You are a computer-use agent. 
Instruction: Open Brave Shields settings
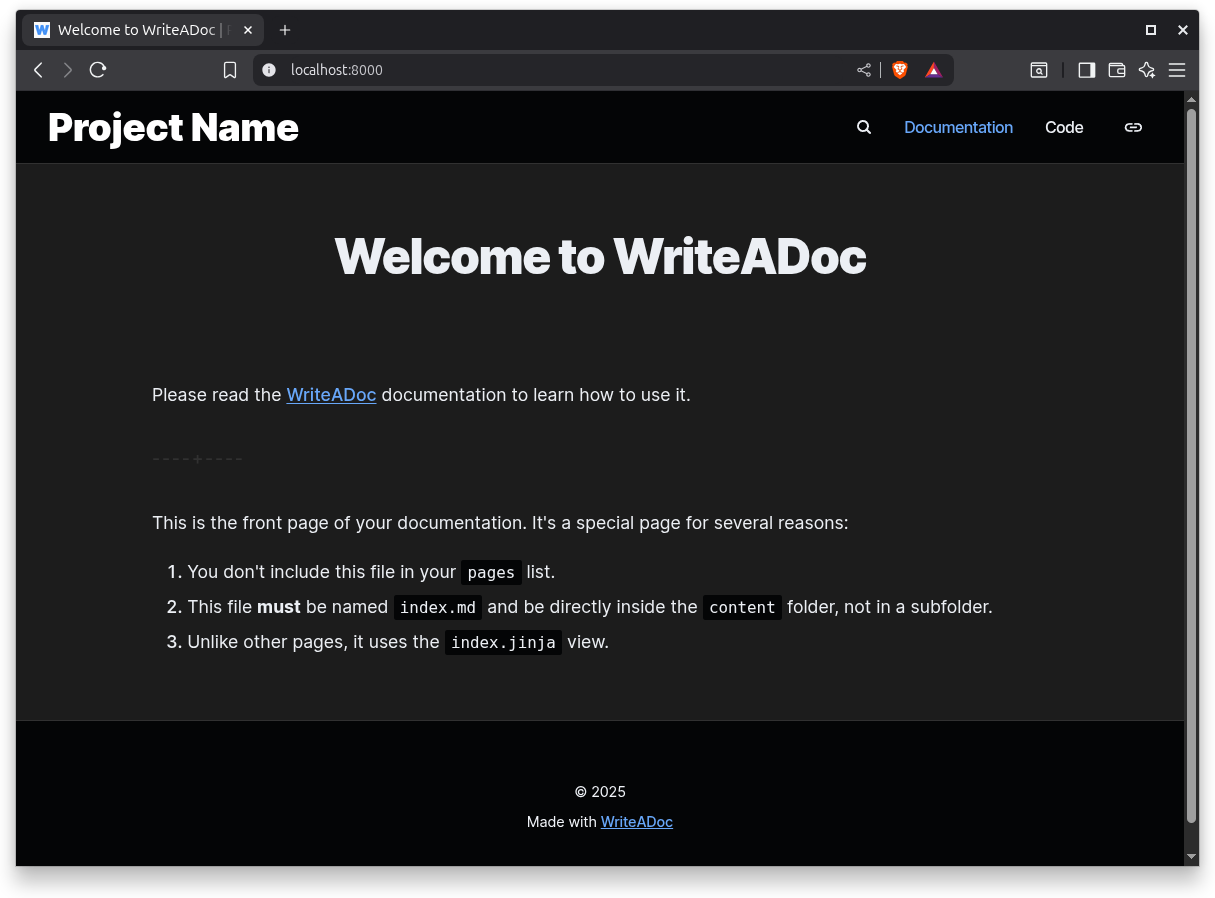[899, 70]
